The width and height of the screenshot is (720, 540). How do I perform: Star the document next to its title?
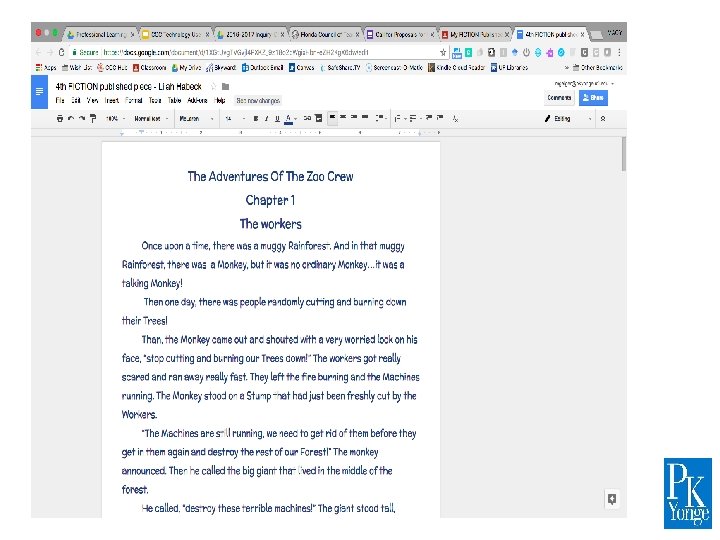[x=214, y=86]
